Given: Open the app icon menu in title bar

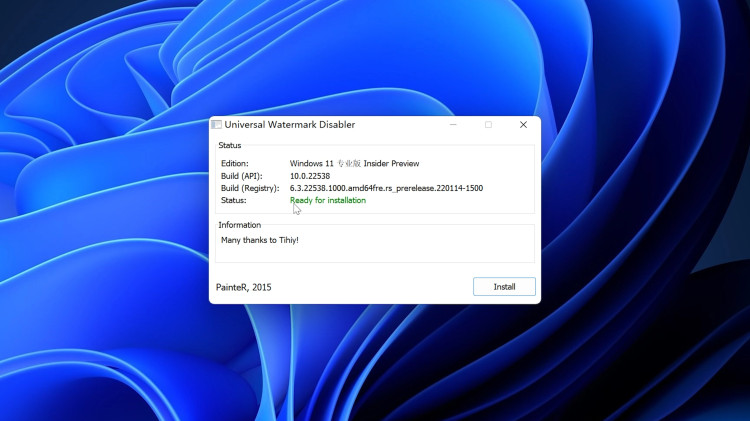Looking at the screenshot, I should [x=217, y=125].
